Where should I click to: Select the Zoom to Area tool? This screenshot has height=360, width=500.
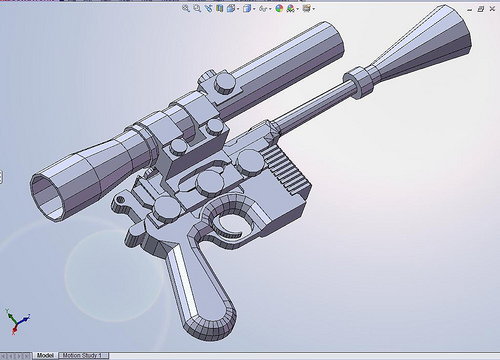[197, 9]
